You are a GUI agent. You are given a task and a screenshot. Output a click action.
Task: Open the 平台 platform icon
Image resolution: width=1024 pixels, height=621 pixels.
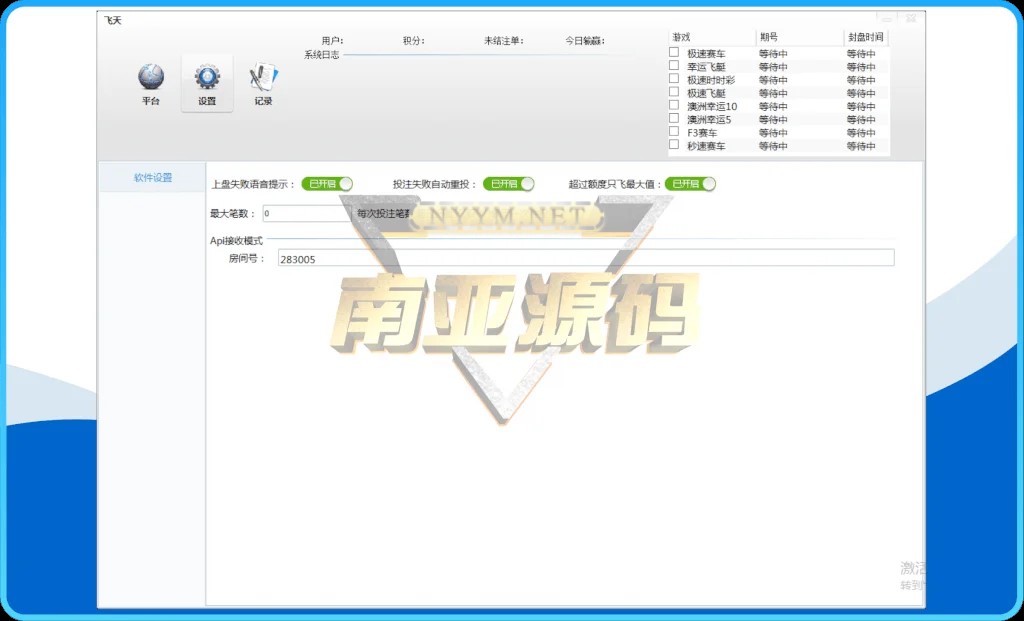pos(151,79)
